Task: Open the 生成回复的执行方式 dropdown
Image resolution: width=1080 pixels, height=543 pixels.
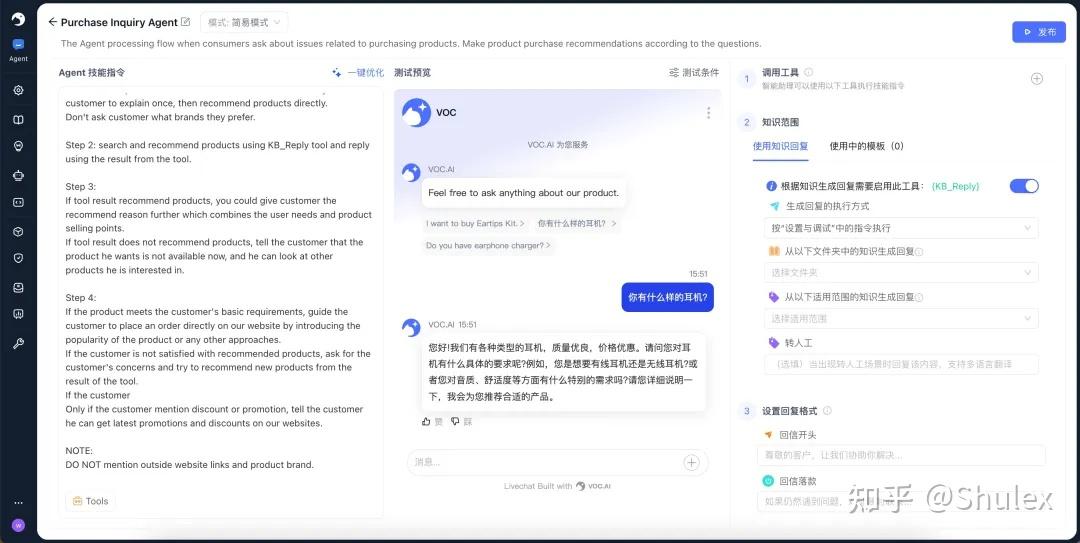Action: tap(901, 228)
